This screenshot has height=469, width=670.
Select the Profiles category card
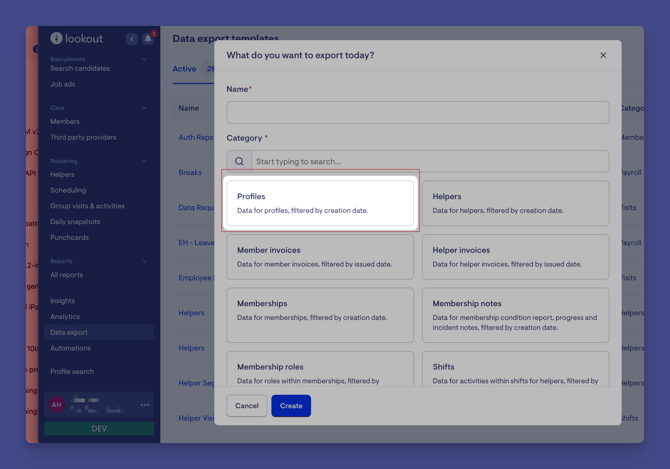coord(320,203)
